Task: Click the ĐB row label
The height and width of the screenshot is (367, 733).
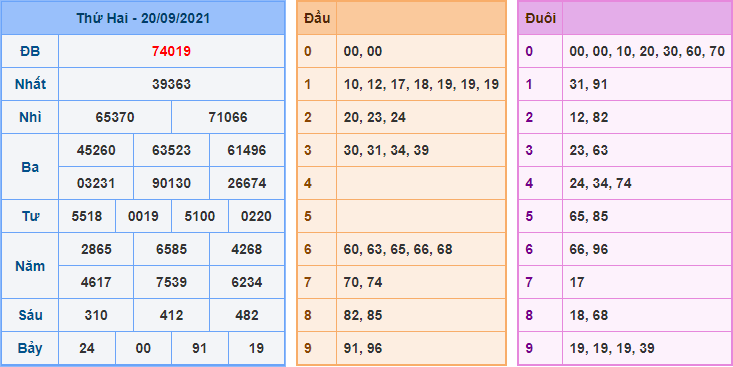Action: pyautogui.click(x=30, y=51)
